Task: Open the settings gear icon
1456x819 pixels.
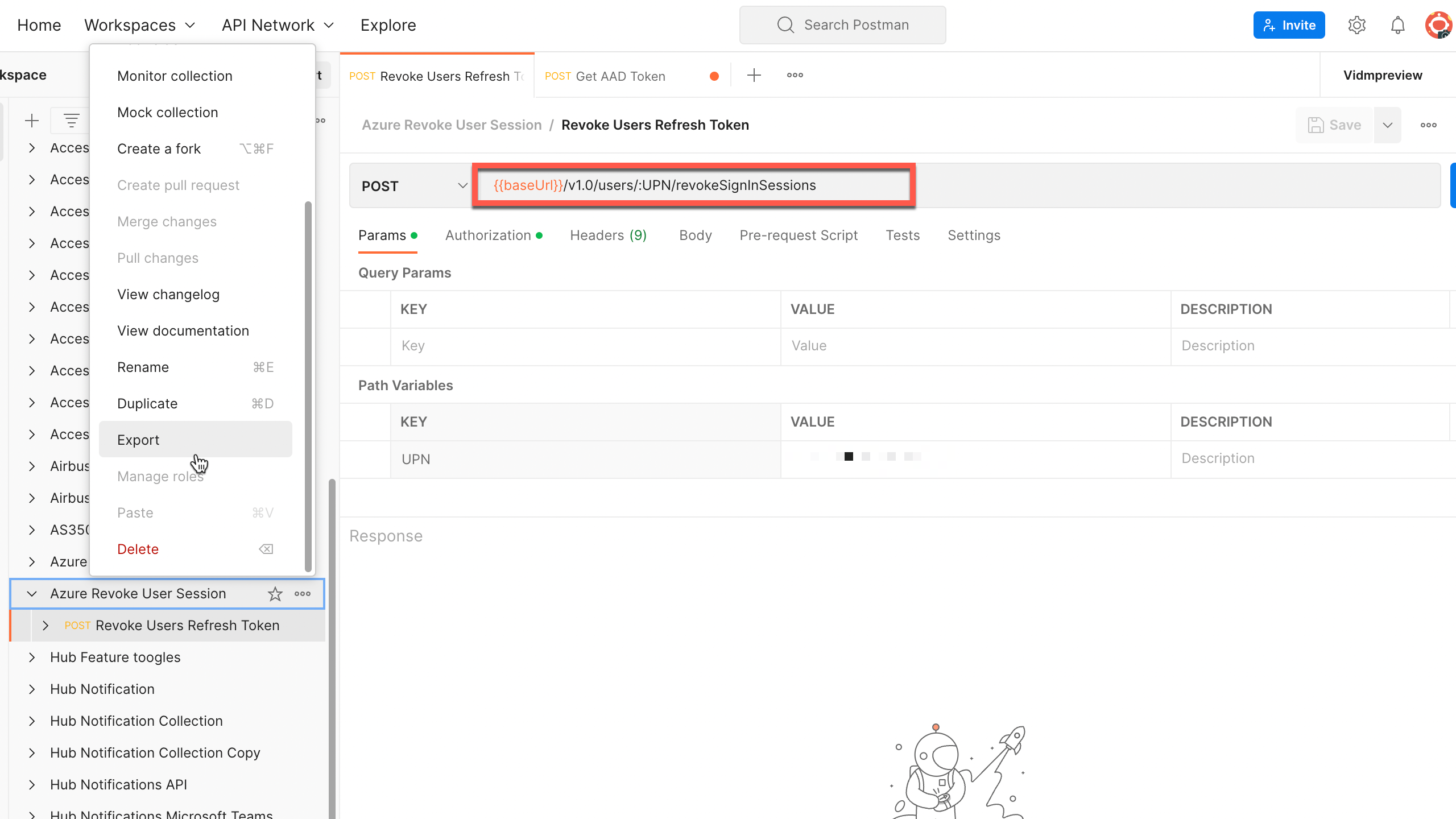Action: [x=1356, y=25]
